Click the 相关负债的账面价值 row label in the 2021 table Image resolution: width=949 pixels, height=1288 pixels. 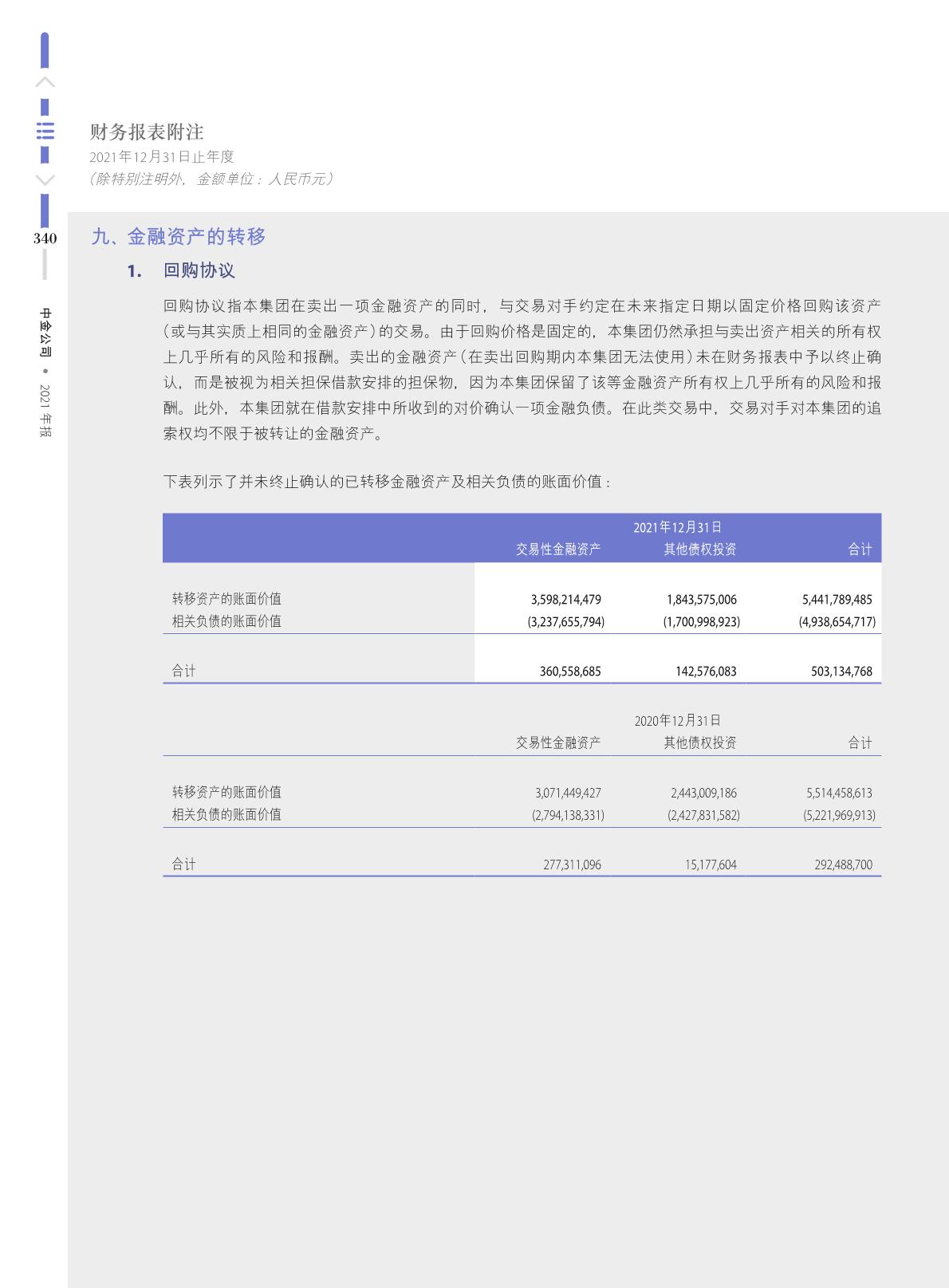(x=226, y=621)
